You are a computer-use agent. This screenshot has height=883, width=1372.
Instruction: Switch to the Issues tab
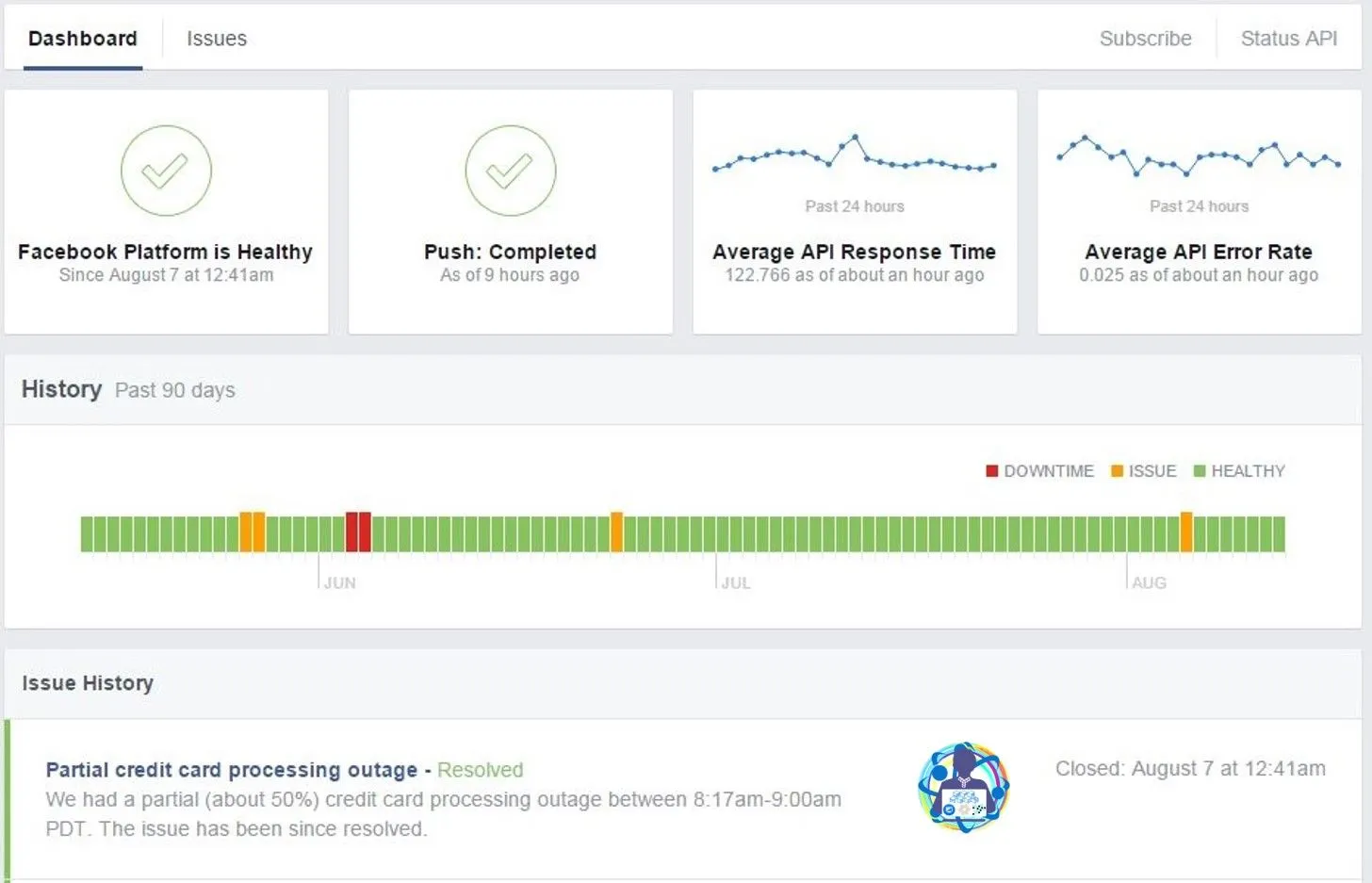point(216,39)
